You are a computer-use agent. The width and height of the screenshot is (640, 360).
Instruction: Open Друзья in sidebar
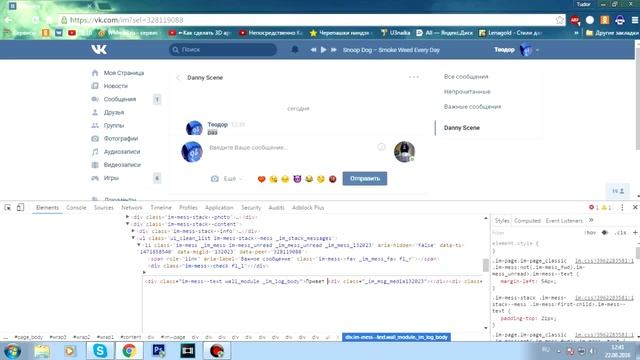coord(113,112)
